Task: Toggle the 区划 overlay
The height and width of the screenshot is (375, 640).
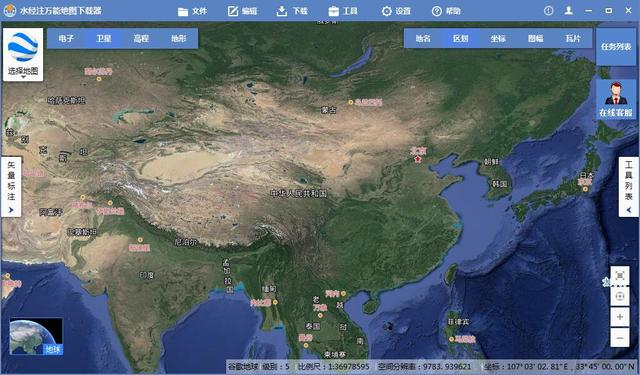Action: (460, 38)
